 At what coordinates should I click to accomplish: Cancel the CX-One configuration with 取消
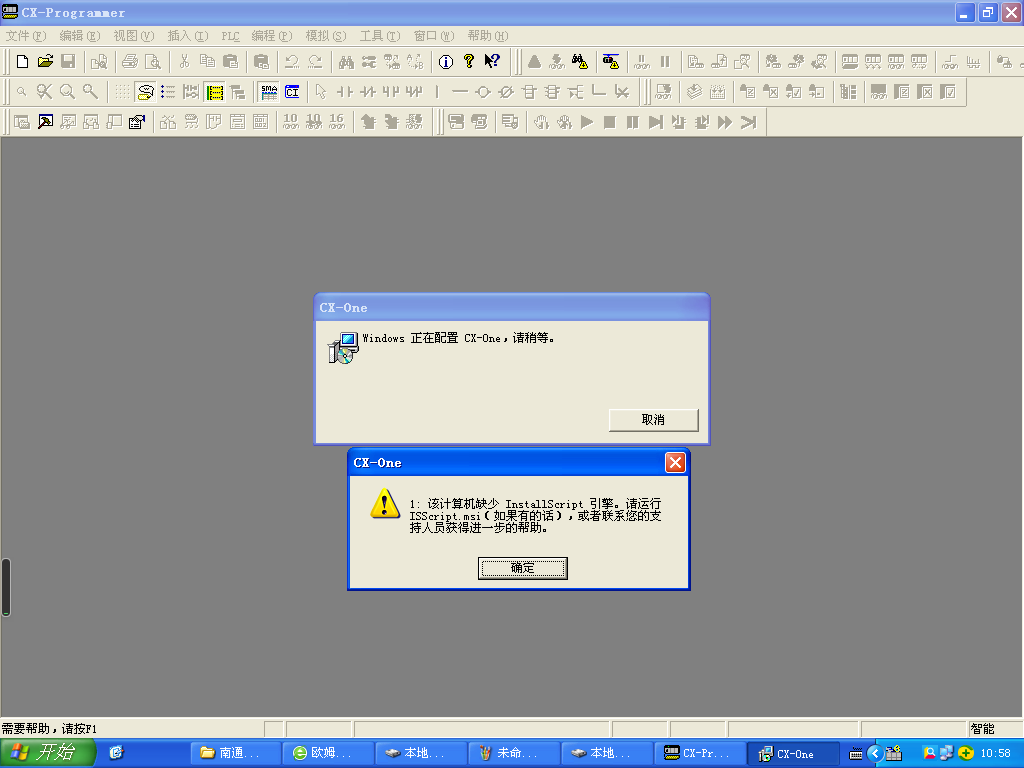click(x=653, y=420)
